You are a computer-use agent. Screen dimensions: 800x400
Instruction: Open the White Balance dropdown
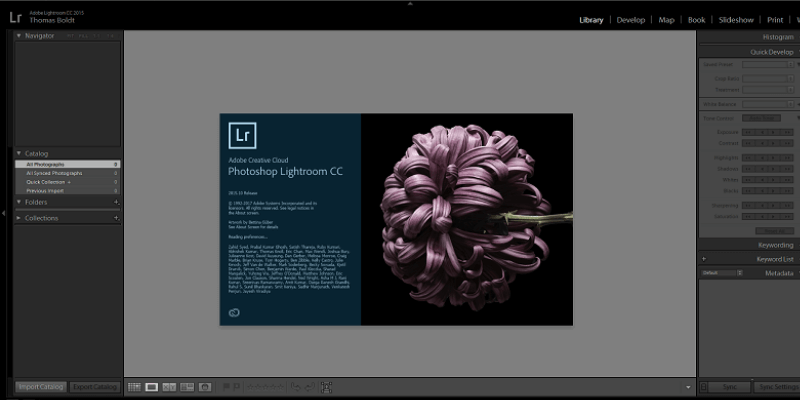(768, 104)
